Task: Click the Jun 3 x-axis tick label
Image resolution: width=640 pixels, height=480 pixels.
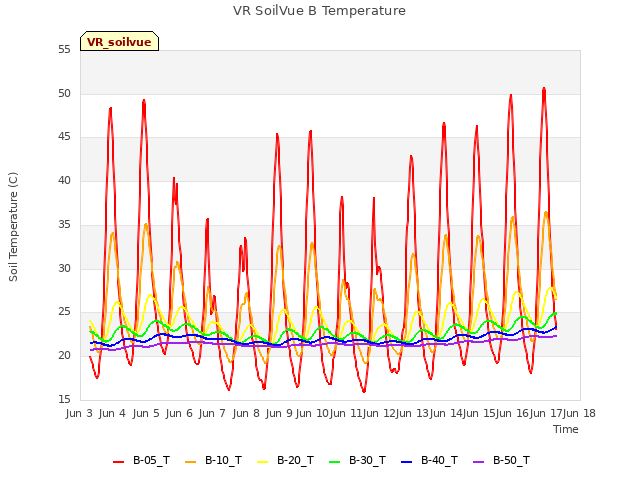Action: pyautogui.click(x=79, y=413)
